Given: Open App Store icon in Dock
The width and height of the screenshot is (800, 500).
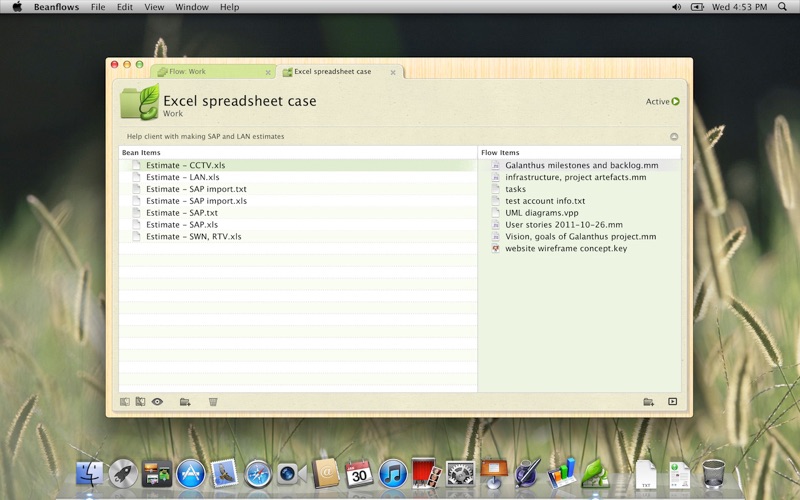Looking at the screenshot, I should click(x=191, y=474).
